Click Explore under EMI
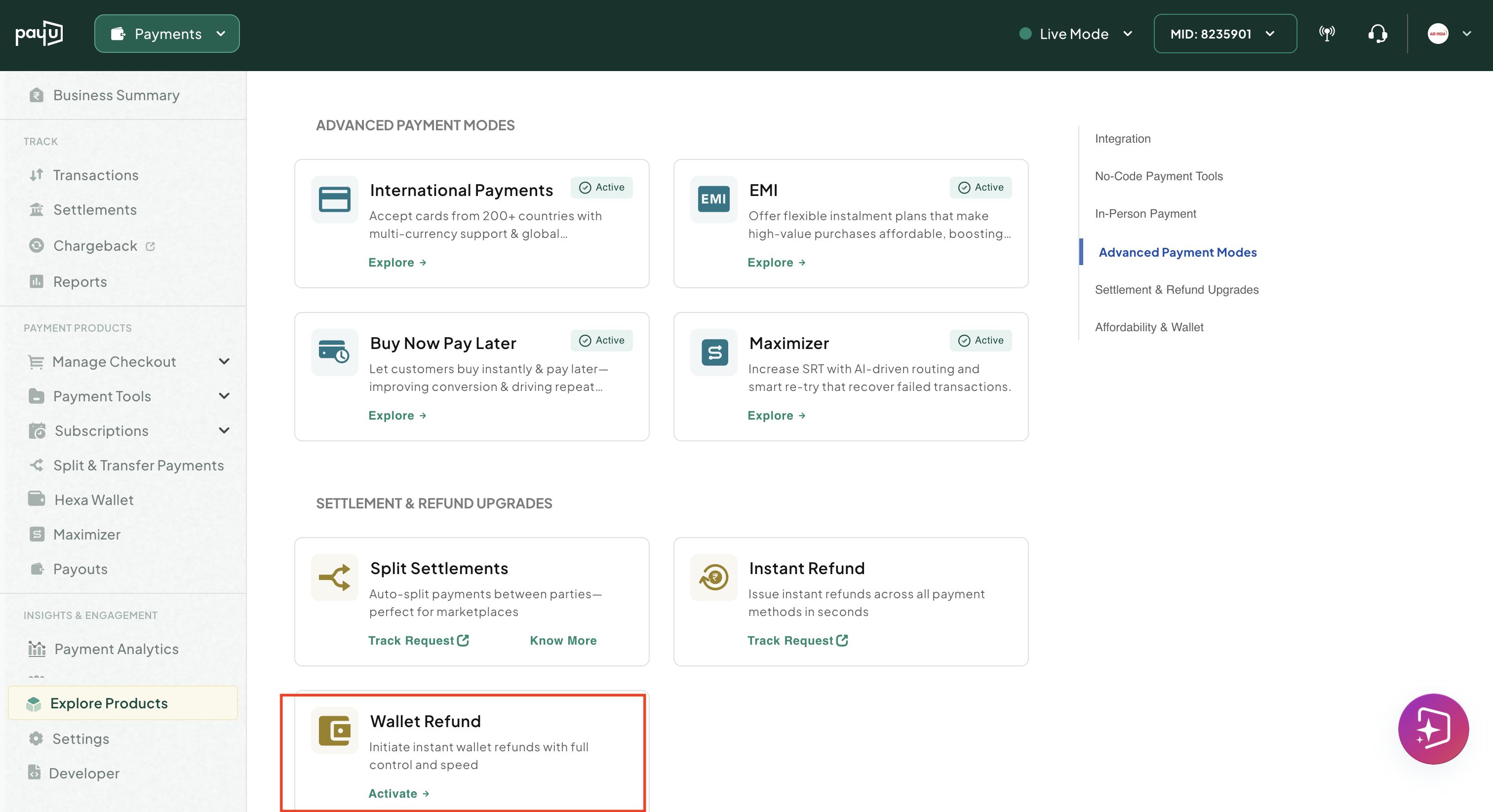This screenshot has height=812, width=1493. pyautogui.click(x=777, y=263)
